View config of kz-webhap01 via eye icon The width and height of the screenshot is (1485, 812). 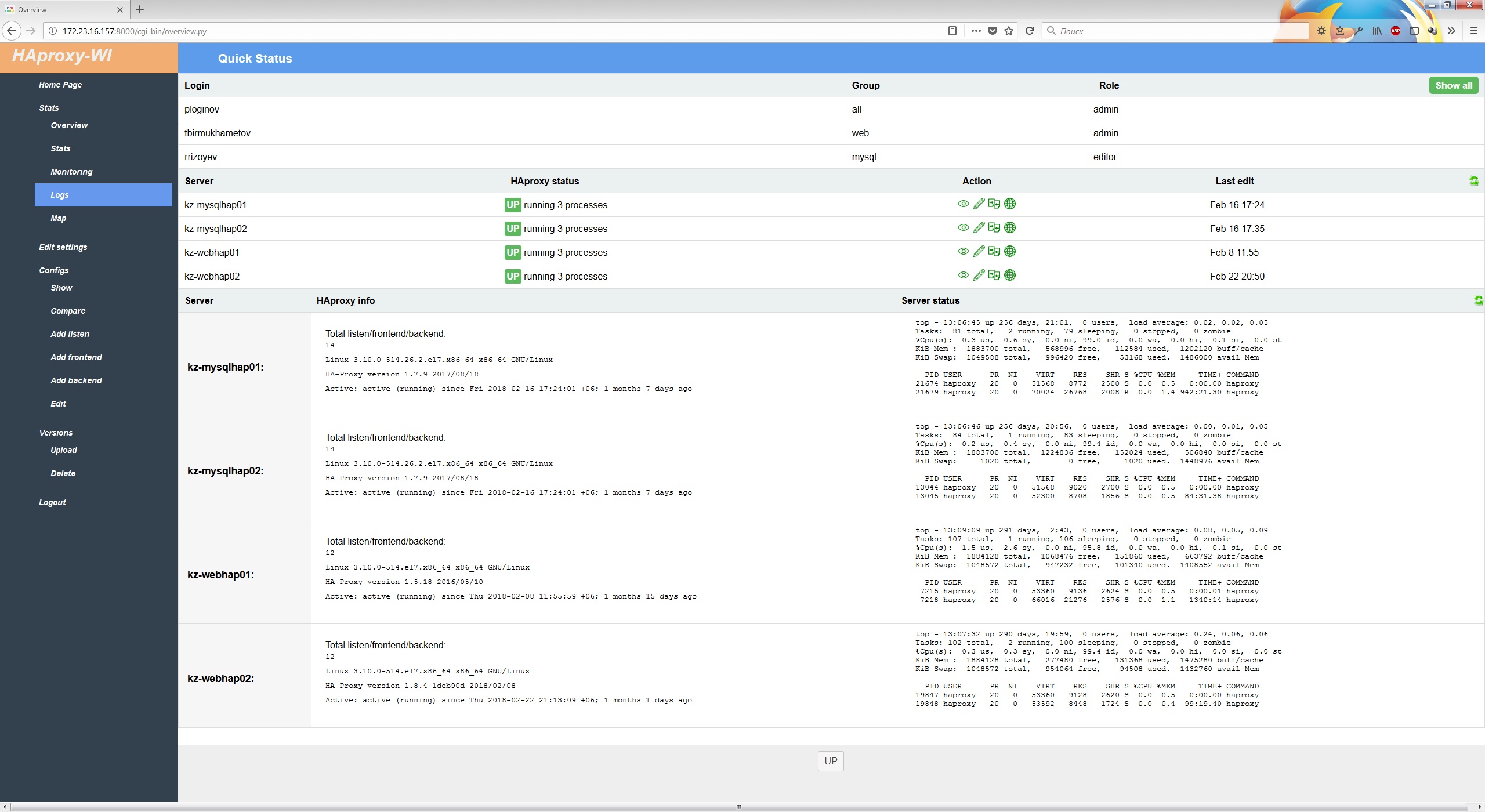[x=963, y=251]
